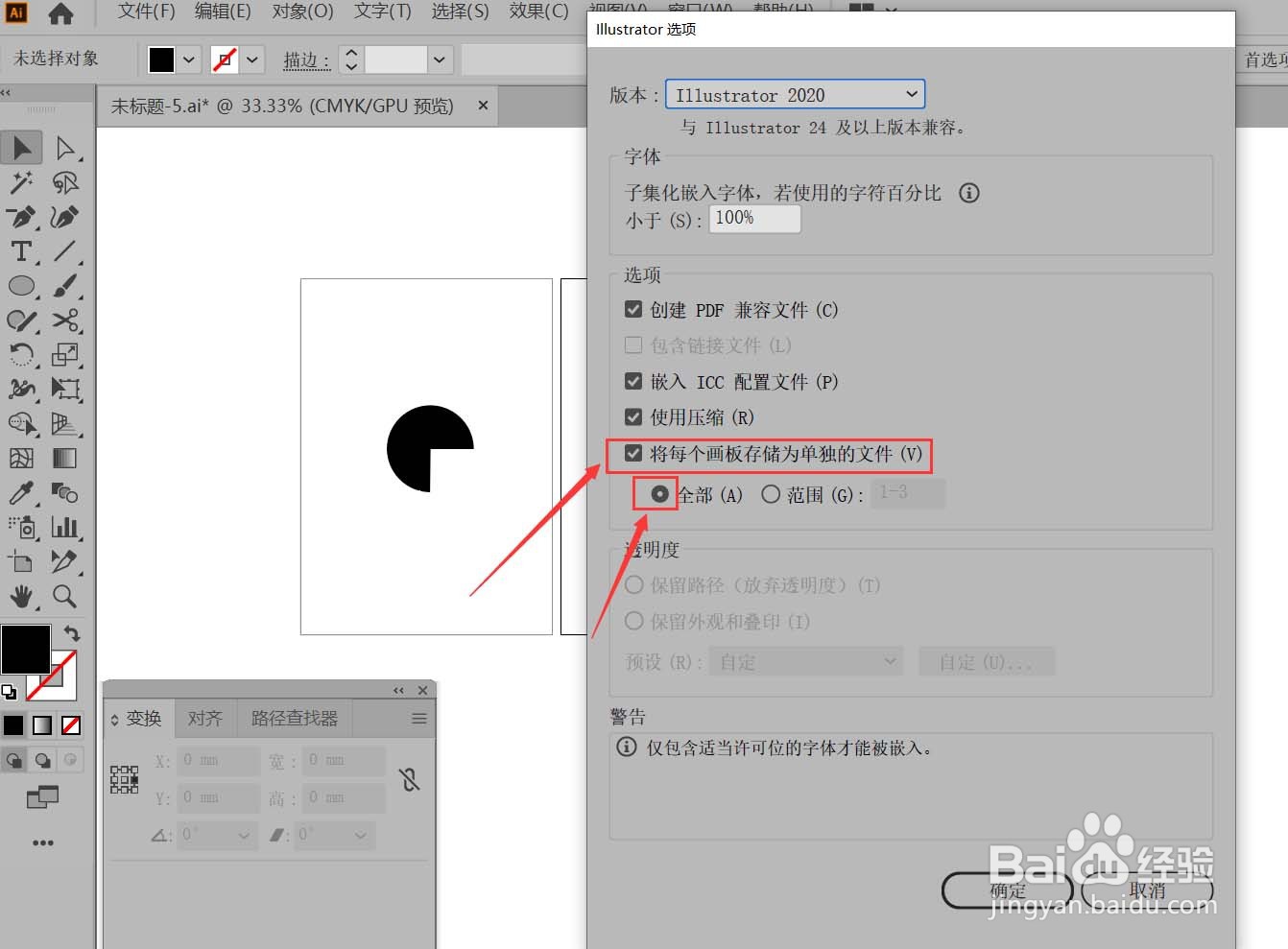Confirm options with the OK button
The image size is (1288, 949).
pos(1008,890)
